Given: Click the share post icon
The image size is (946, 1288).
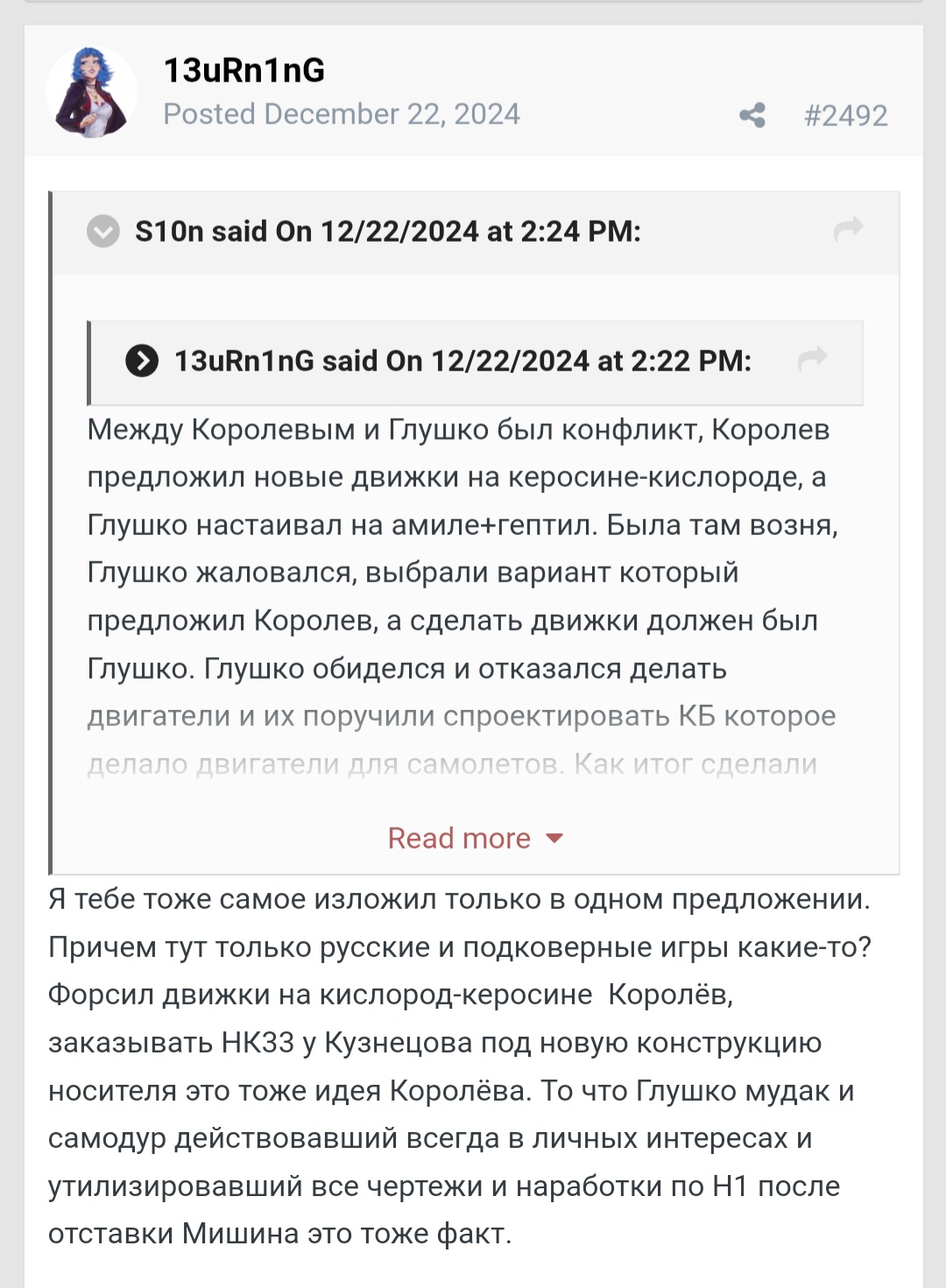Looking at the screenshot, I should [x=752, y=116].
